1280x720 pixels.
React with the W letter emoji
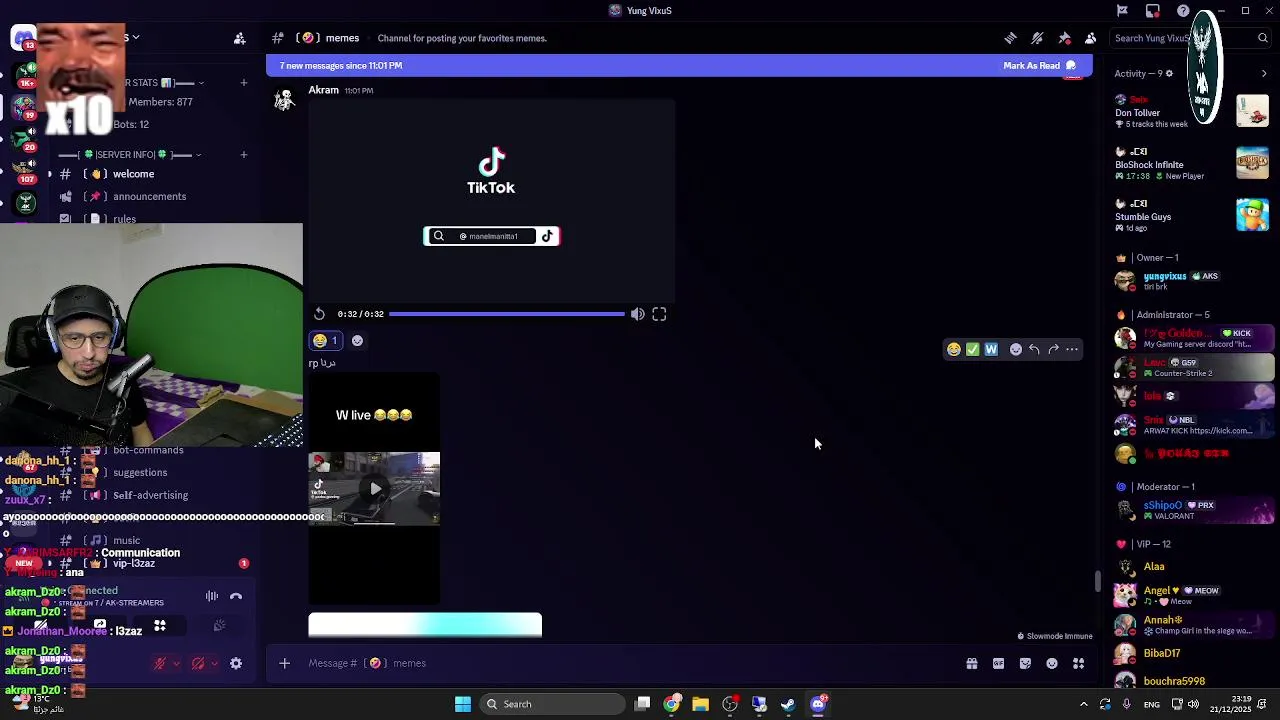991,349
